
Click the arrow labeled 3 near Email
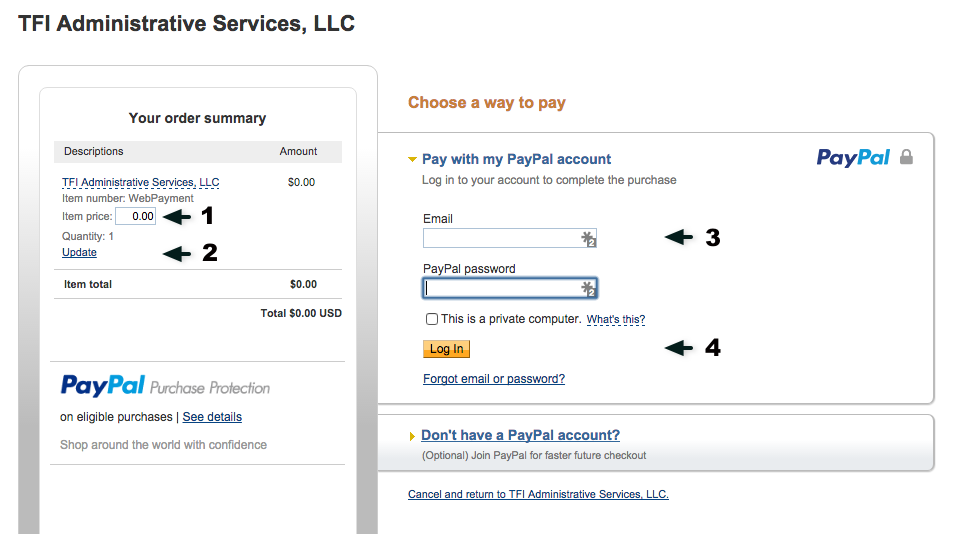click(x=678, y=237)
